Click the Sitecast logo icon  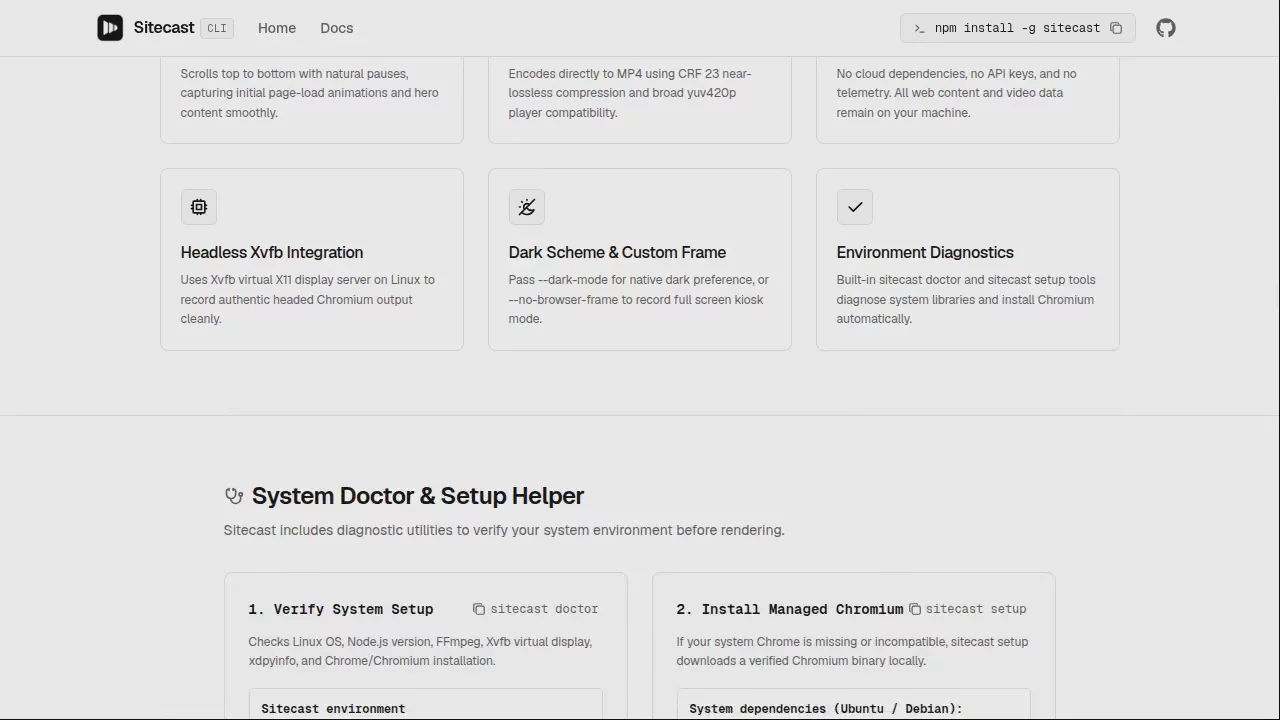[110, 28]
